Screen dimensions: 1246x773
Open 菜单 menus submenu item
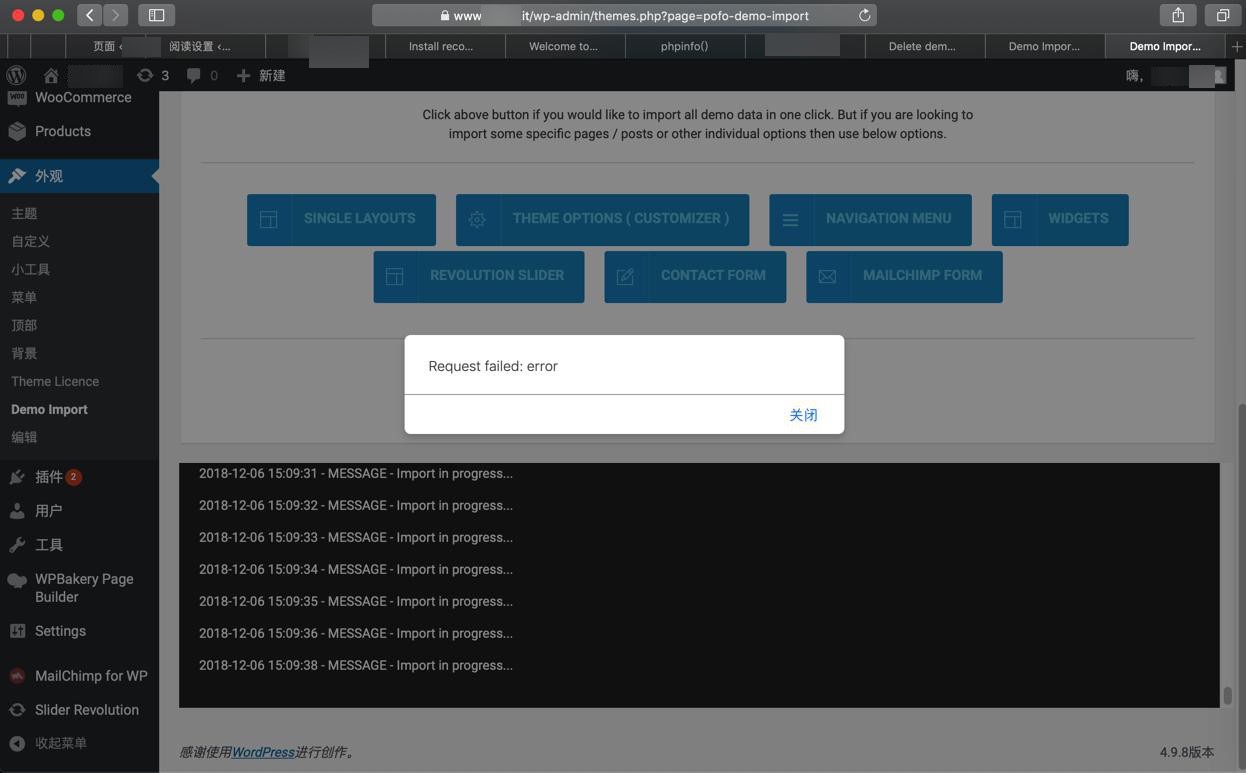tap(24, 297)
